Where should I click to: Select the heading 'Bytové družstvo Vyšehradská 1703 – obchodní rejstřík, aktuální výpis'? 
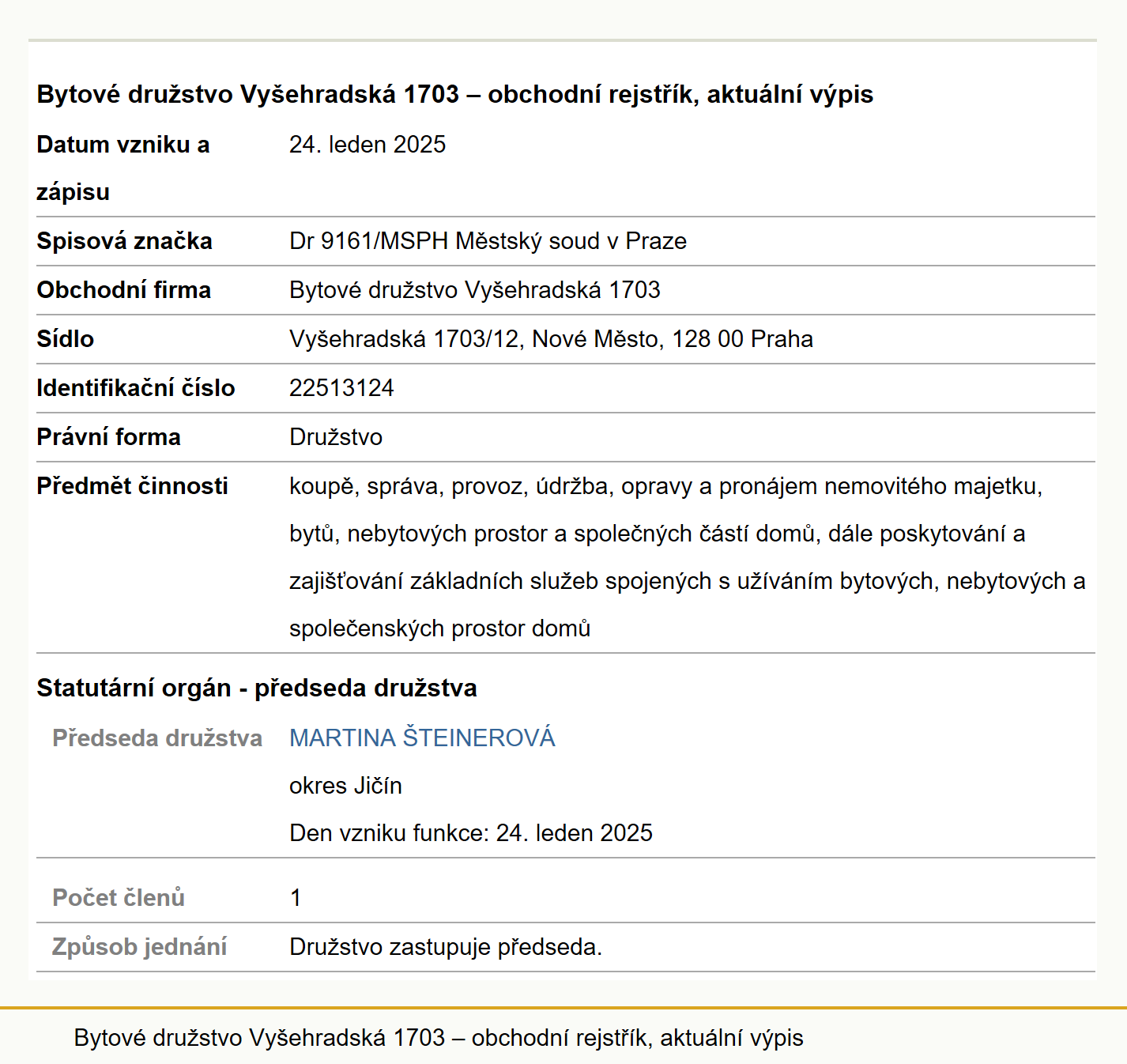(455, 94)
